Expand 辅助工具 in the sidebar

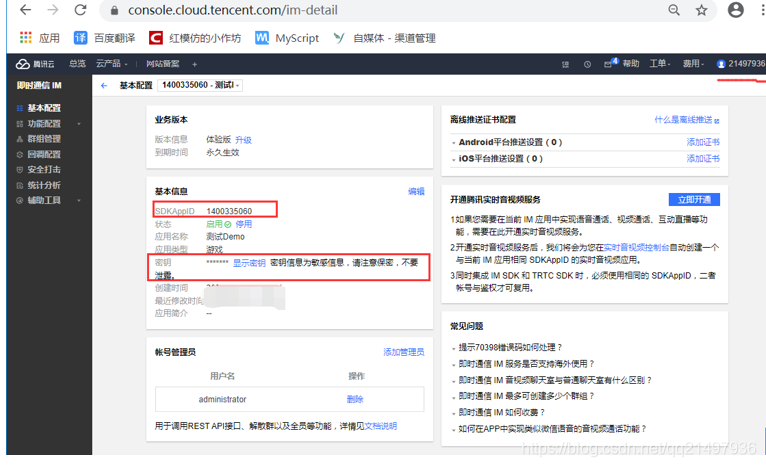(48, 200)
